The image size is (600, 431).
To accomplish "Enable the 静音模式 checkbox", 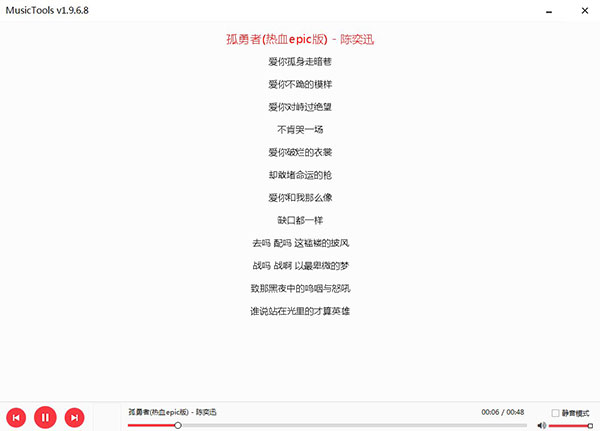I will (555, 413).
